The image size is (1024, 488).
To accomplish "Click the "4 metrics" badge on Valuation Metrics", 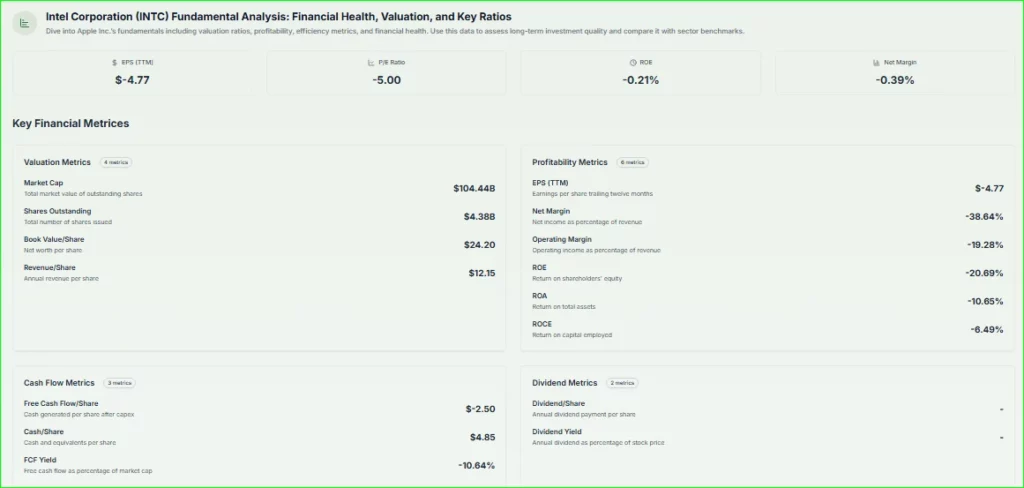I will point(115,162).
